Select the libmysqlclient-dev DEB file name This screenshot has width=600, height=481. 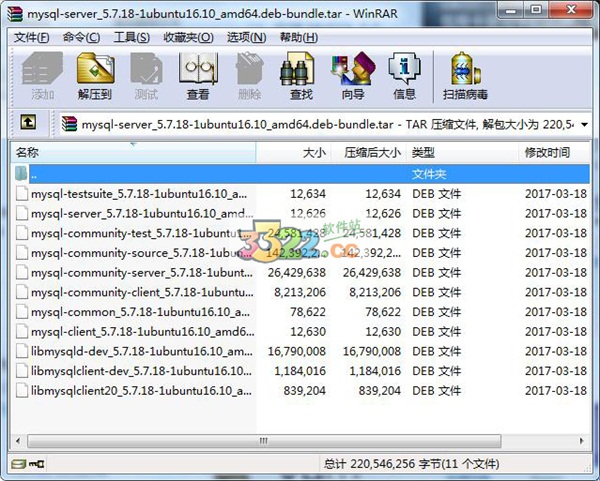coord(141,371)
